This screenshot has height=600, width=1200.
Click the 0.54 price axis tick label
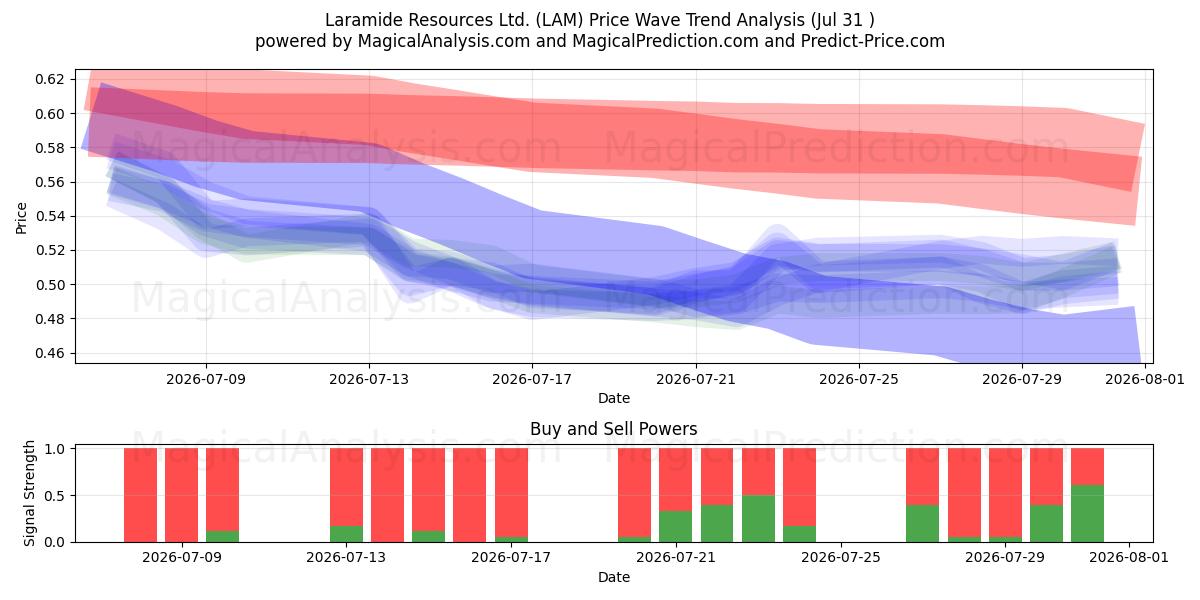tap(50, 216)
